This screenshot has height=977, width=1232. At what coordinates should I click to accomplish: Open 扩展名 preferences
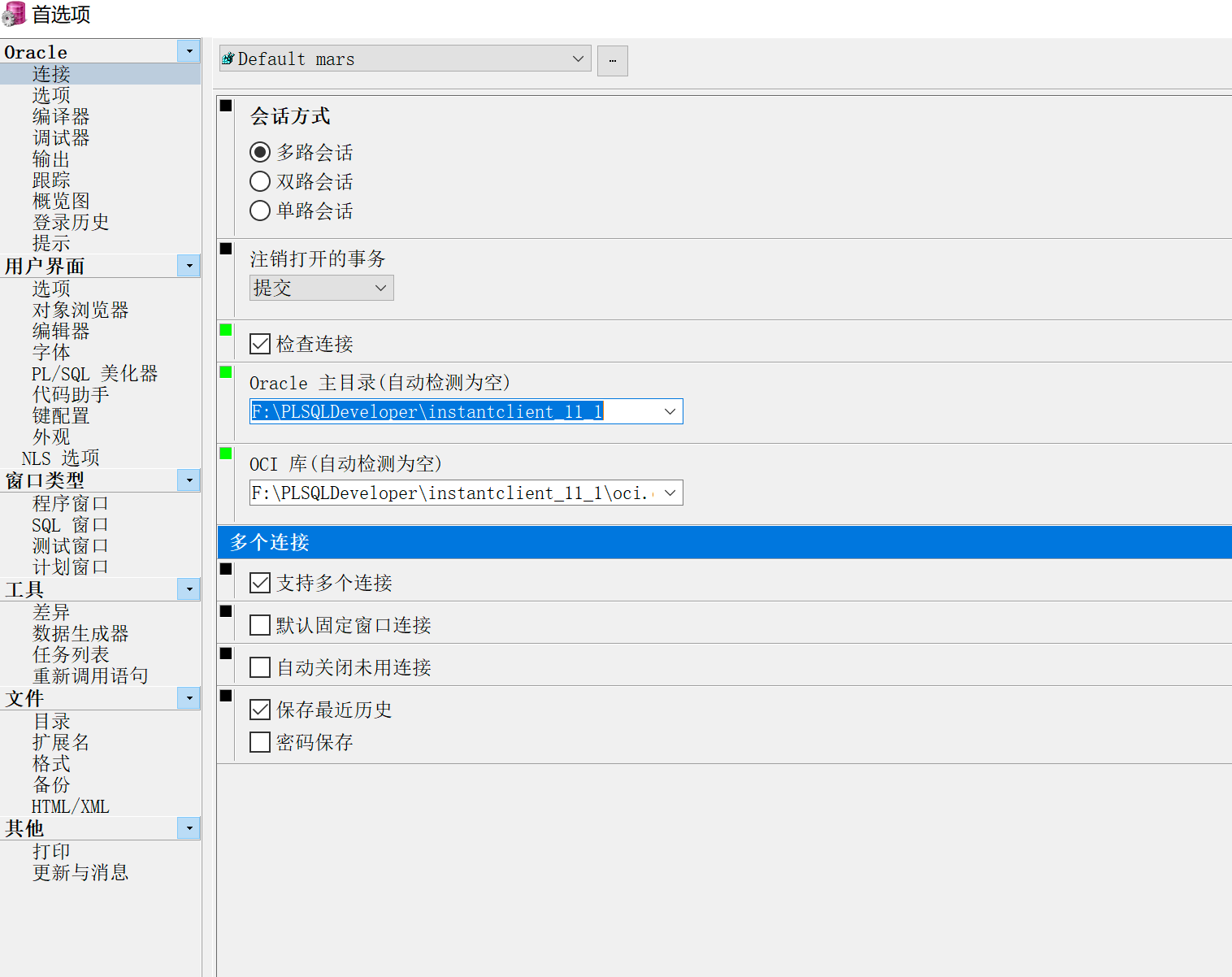click(61, 742)
